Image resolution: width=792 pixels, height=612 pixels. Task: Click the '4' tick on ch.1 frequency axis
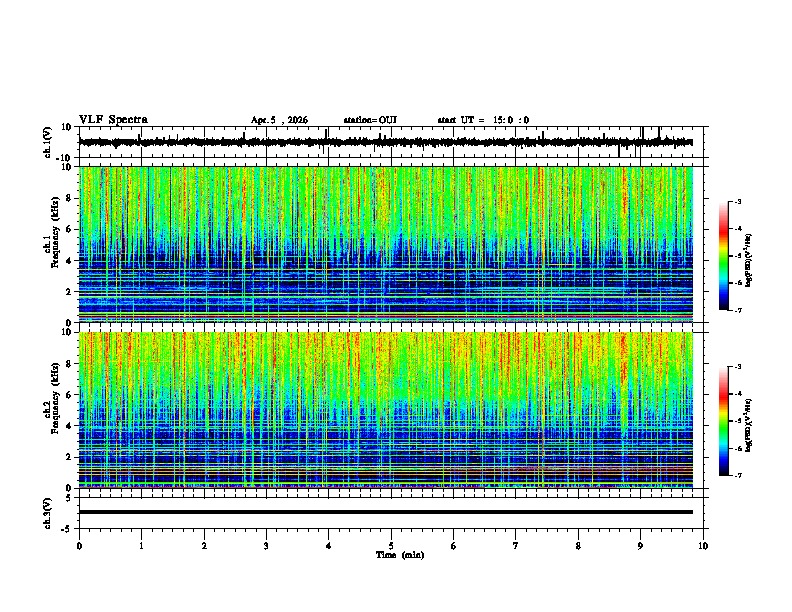click(69, 261)
